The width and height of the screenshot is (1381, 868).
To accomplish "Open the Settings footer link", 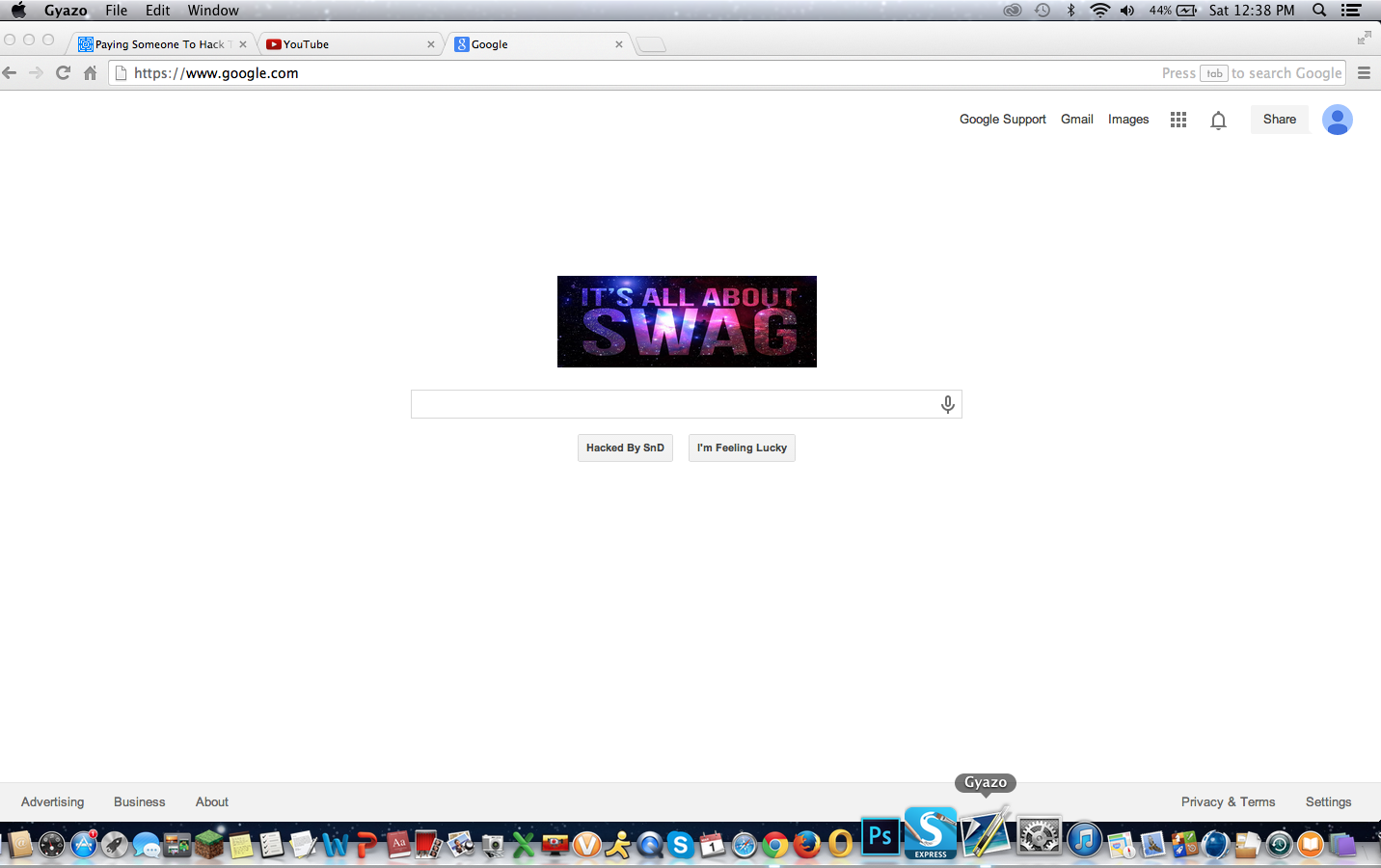I will click(x=1328, y=802).
